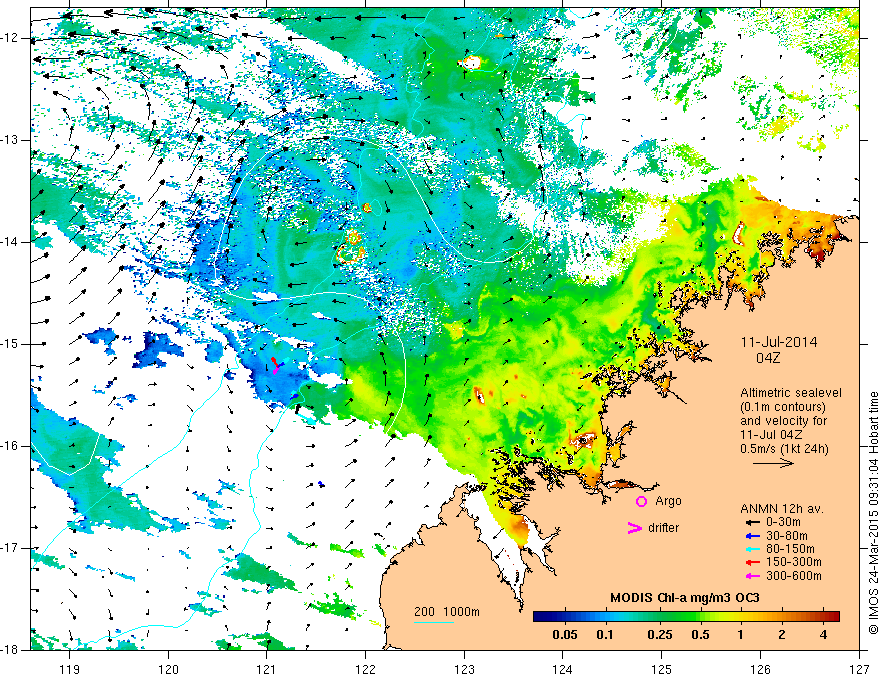
Task: Click the 'Argo' legend label
Action: (668, 501)
